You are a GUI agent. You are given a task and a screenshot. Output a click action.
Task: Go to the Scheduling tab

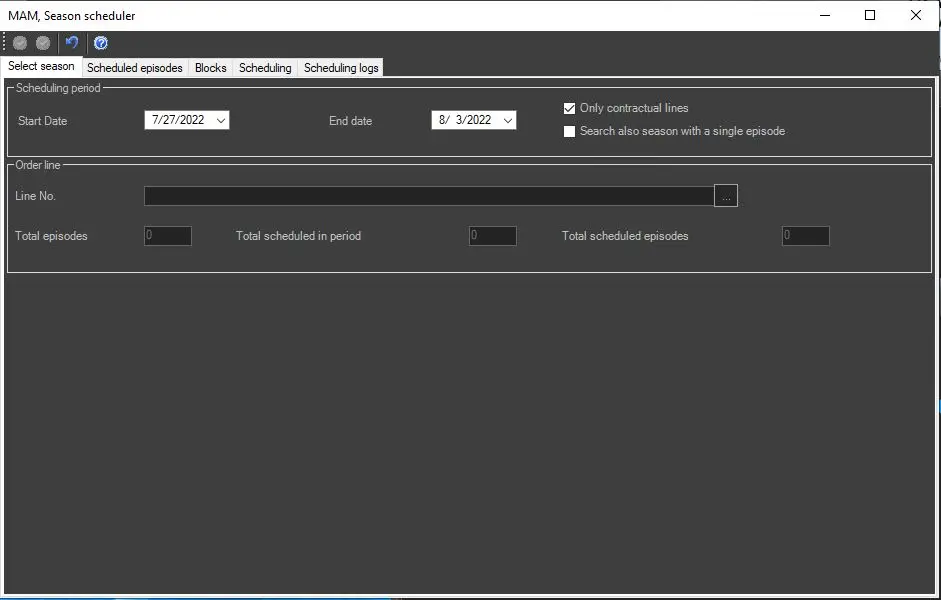click(x=265, y=68)
